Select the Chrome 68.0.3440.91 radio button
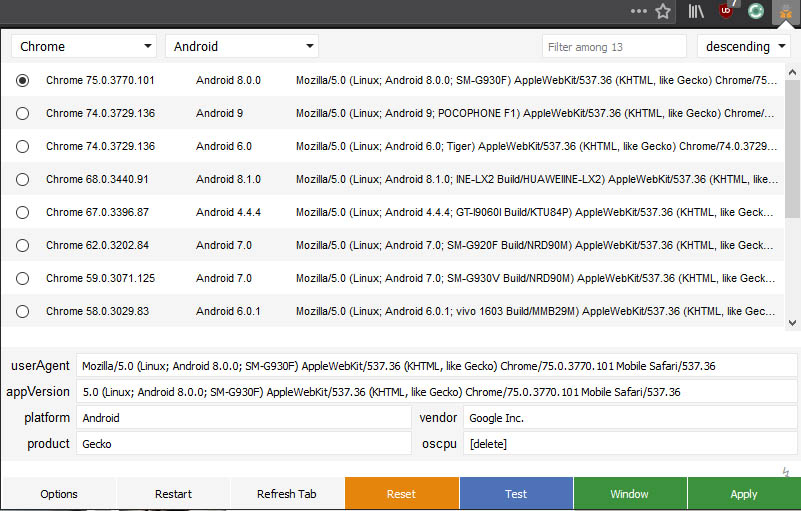 (x=22, y=179)
